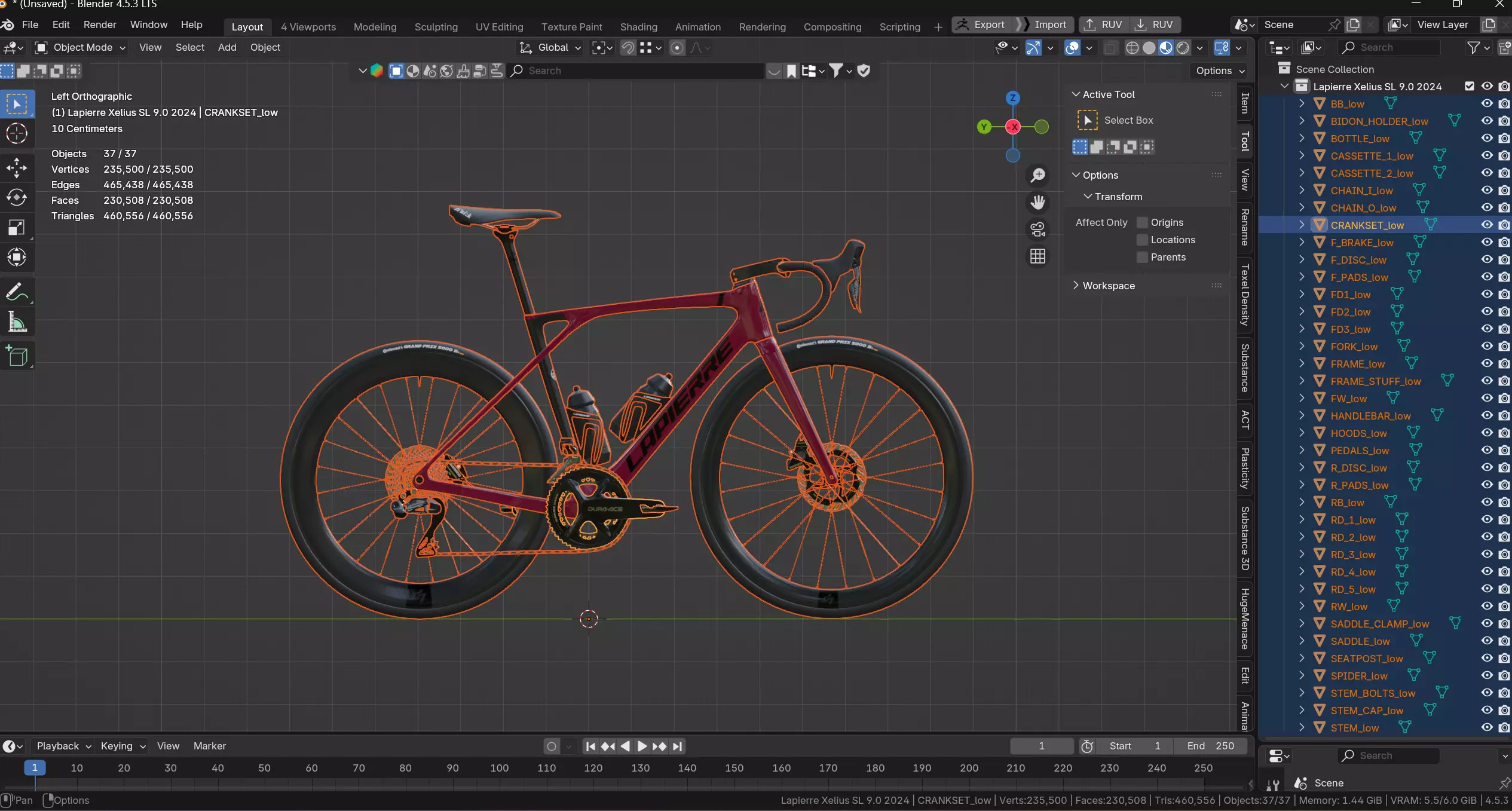Switch to wireframe viewport shading
Viewport: 1512px width, 811px height.
[1132, 48]
